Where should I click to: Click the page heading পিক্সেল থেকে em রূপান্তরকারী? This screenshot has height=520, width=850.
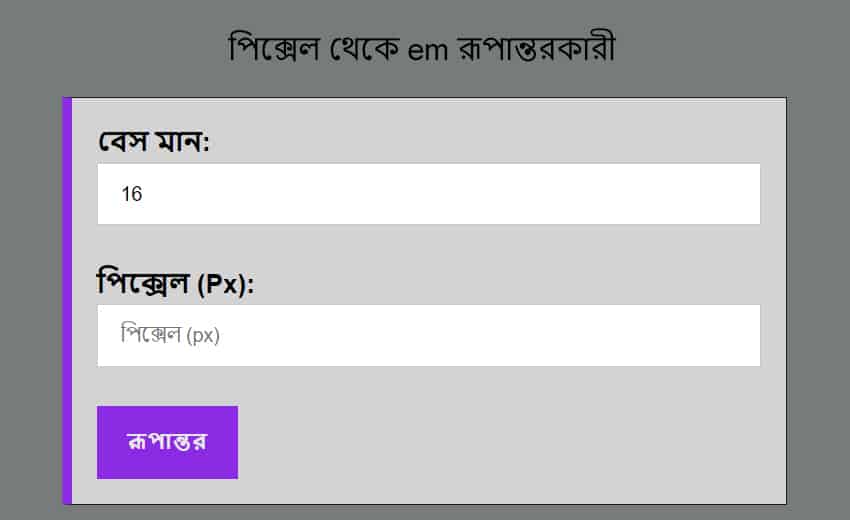[x=421, y=48]
